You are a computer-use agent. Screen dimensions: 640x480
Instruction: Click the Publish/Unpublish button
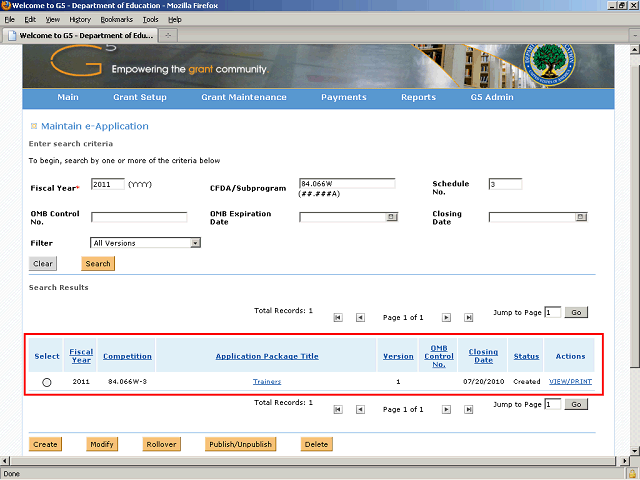(x=240, y=444)
